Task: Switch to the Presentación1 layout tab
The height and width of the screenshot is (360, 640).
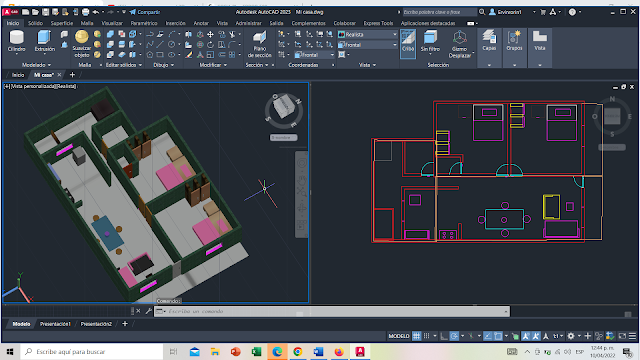Action: click(x=55, y=324)
